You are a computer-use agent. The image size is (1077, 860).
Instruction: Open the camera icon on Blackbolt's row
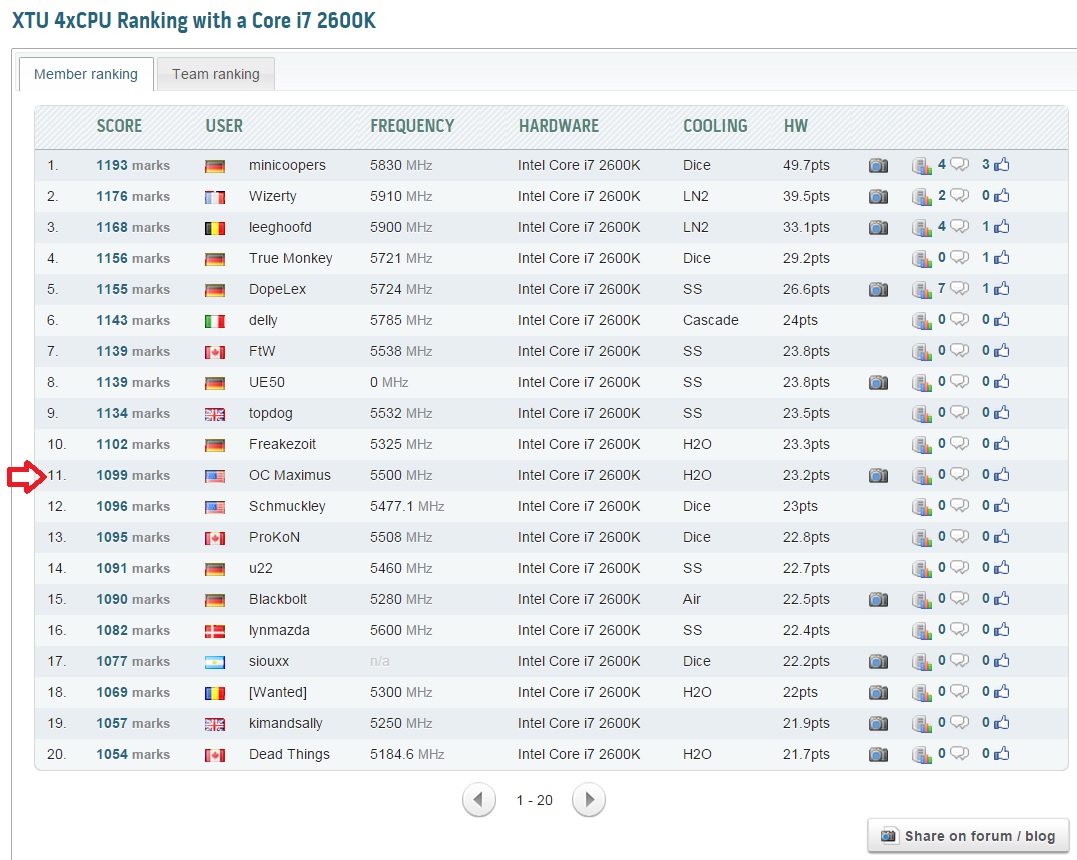878,600
